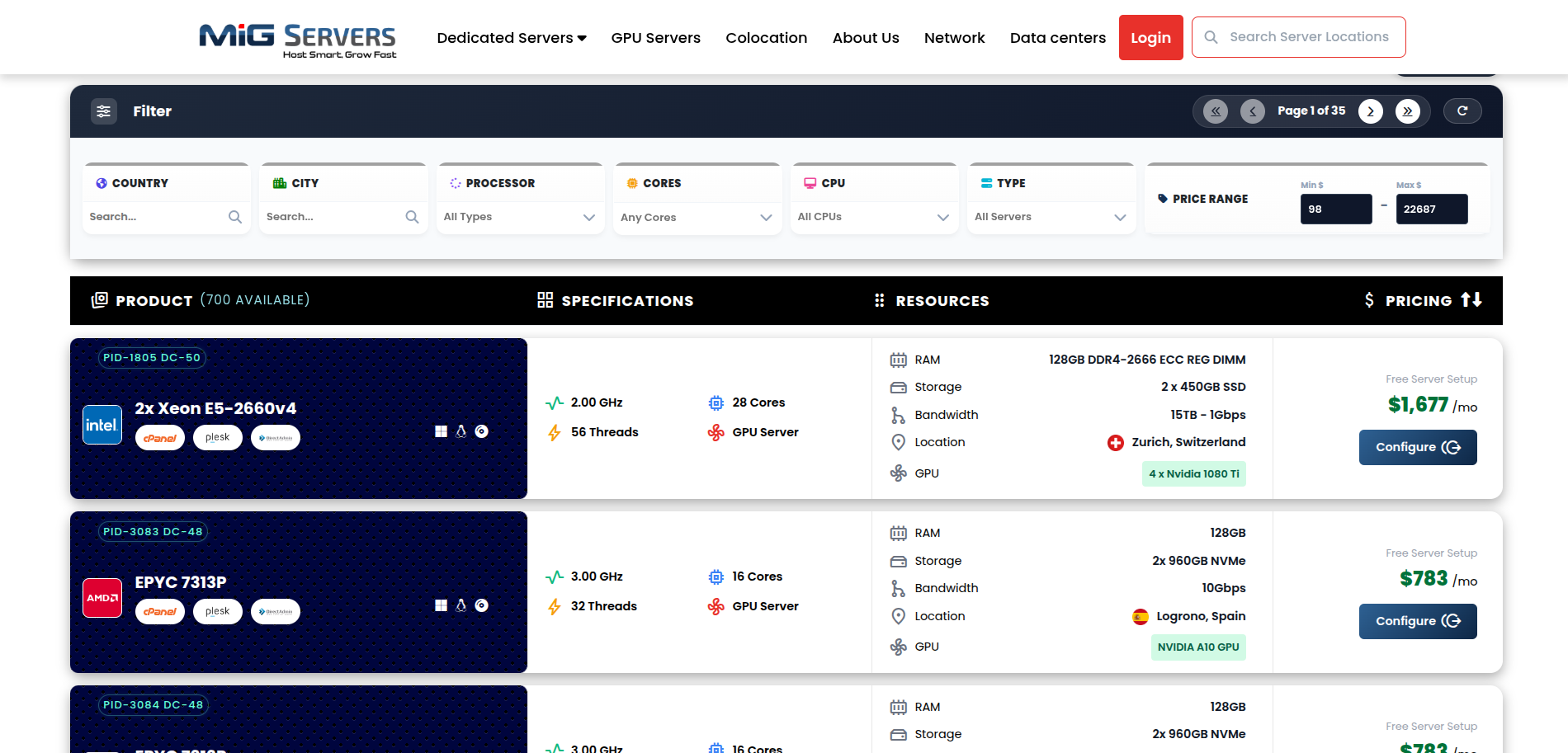The width and height of the screenshot is (1568, 753).
Task: Edit the Max price value field
Action: [1431, 209]
